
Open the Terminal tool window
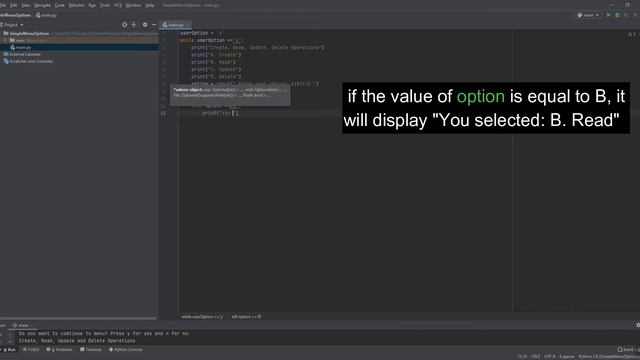coord(91,350)
